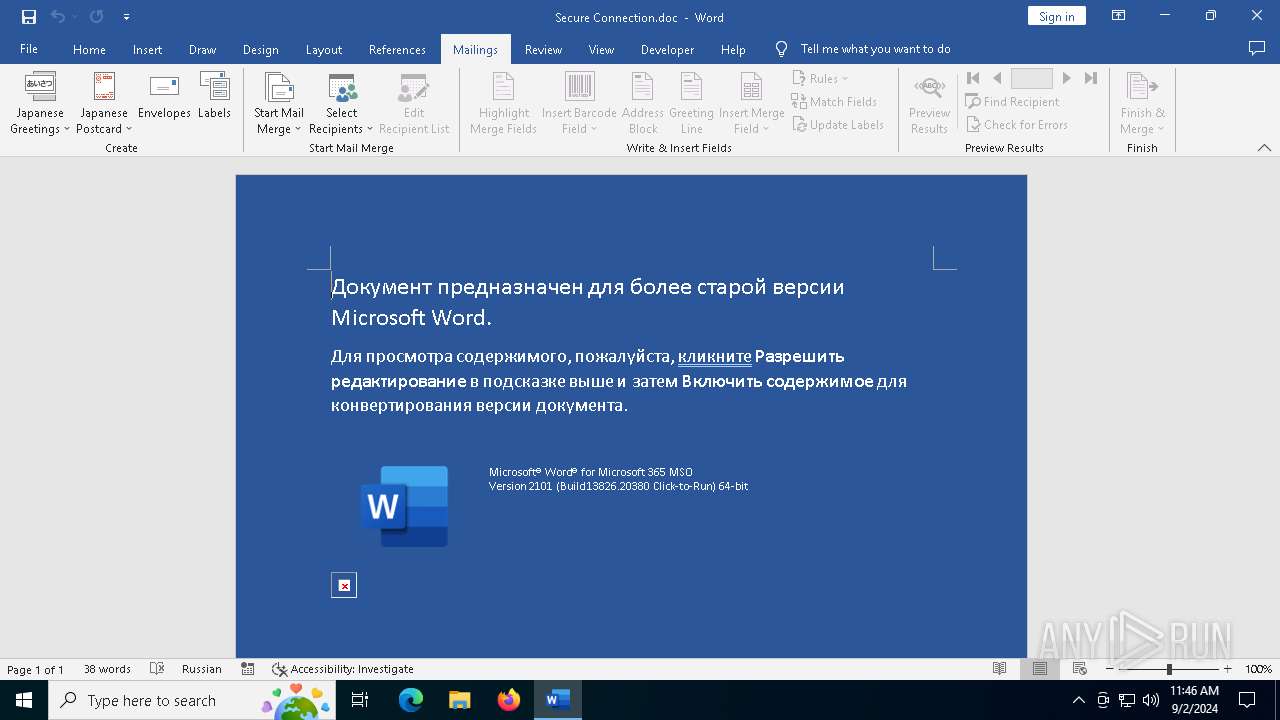1280x720 pixels.
Task: Toggle Preview Results button
Action: [x=929, y=104]
